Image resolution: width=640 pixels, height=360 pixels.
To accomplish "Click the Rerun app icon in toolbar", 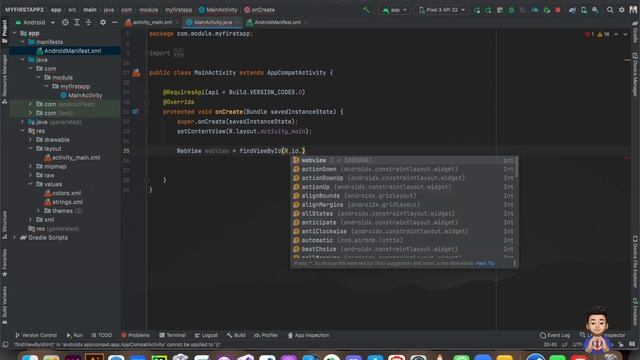I will 477,10.
